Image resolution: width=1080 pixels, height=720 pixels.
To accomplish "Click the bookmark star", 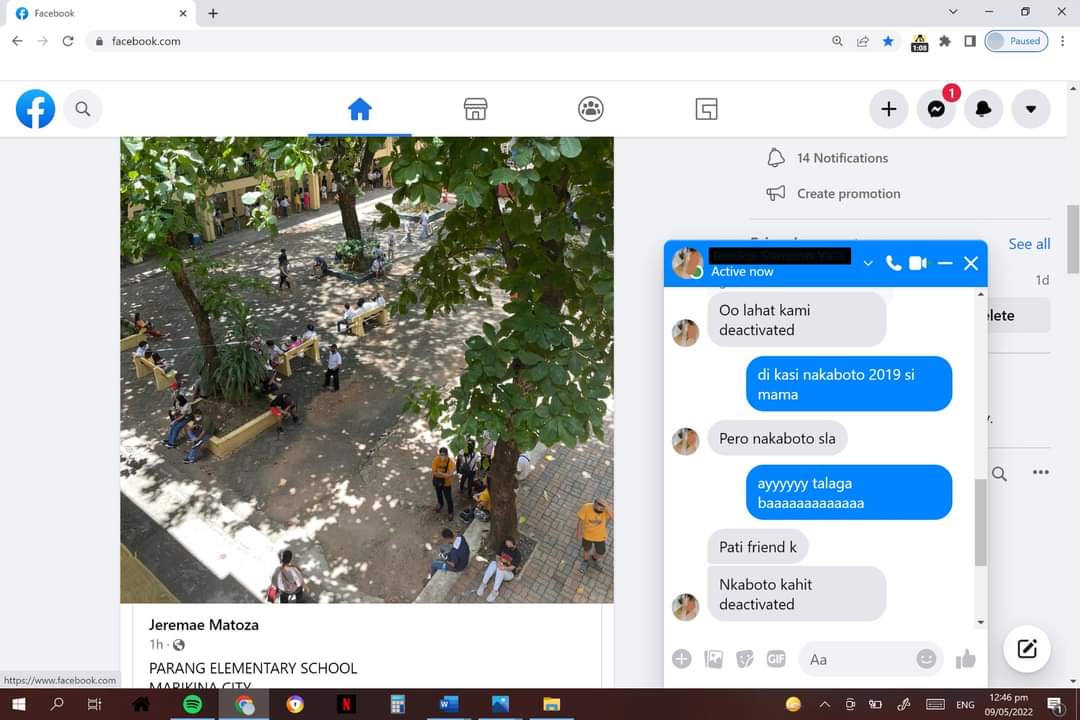I will point(888,41).
